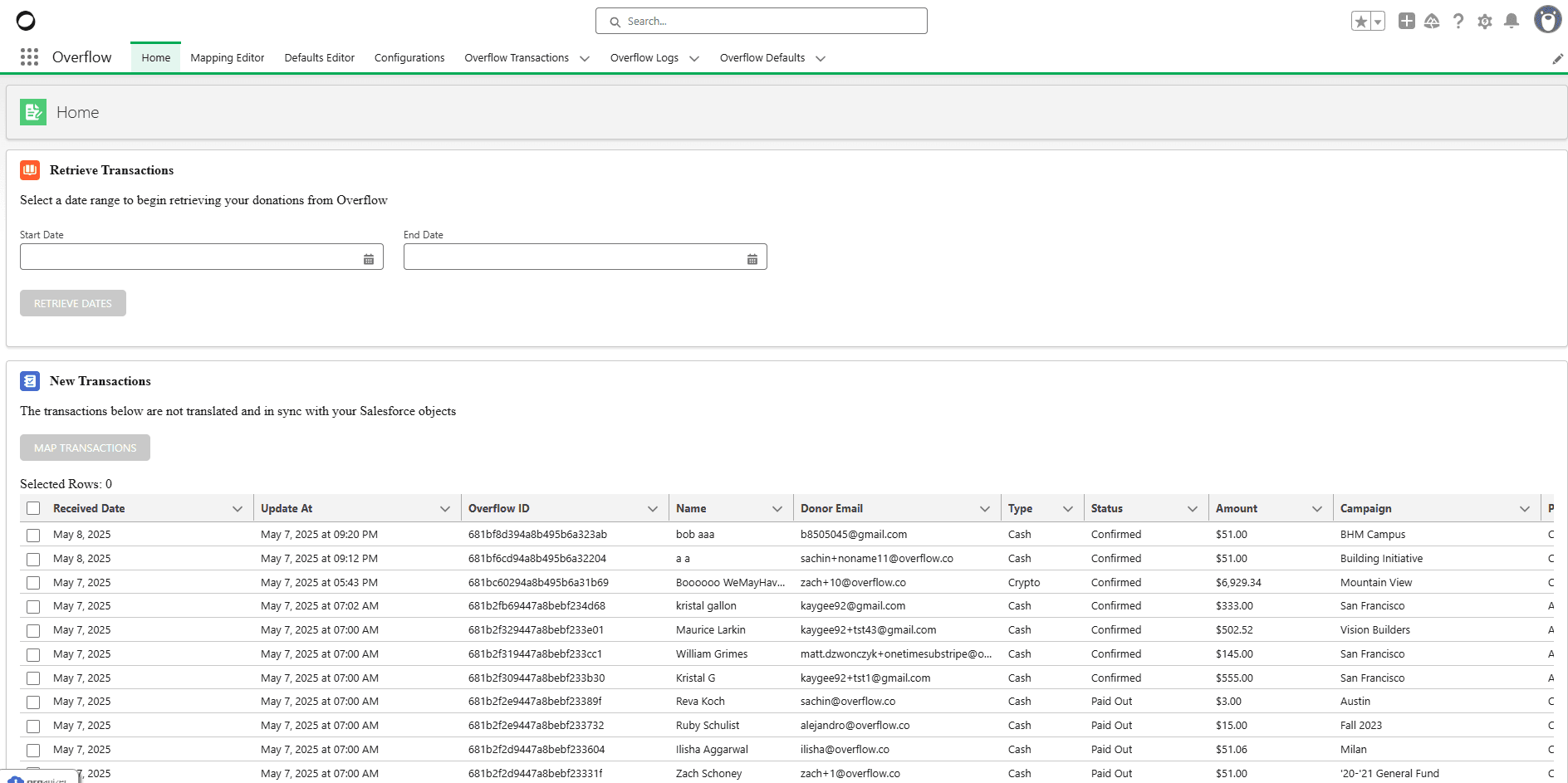Select the Maurice Larkin row checkbox
The width and height of the screenshot is (1568, 783).
click(33, 630)
